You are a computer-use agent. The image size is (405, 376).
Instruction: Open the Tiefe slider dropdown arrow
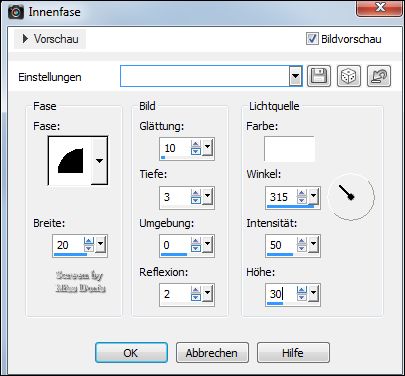click(x=208, y=196)
